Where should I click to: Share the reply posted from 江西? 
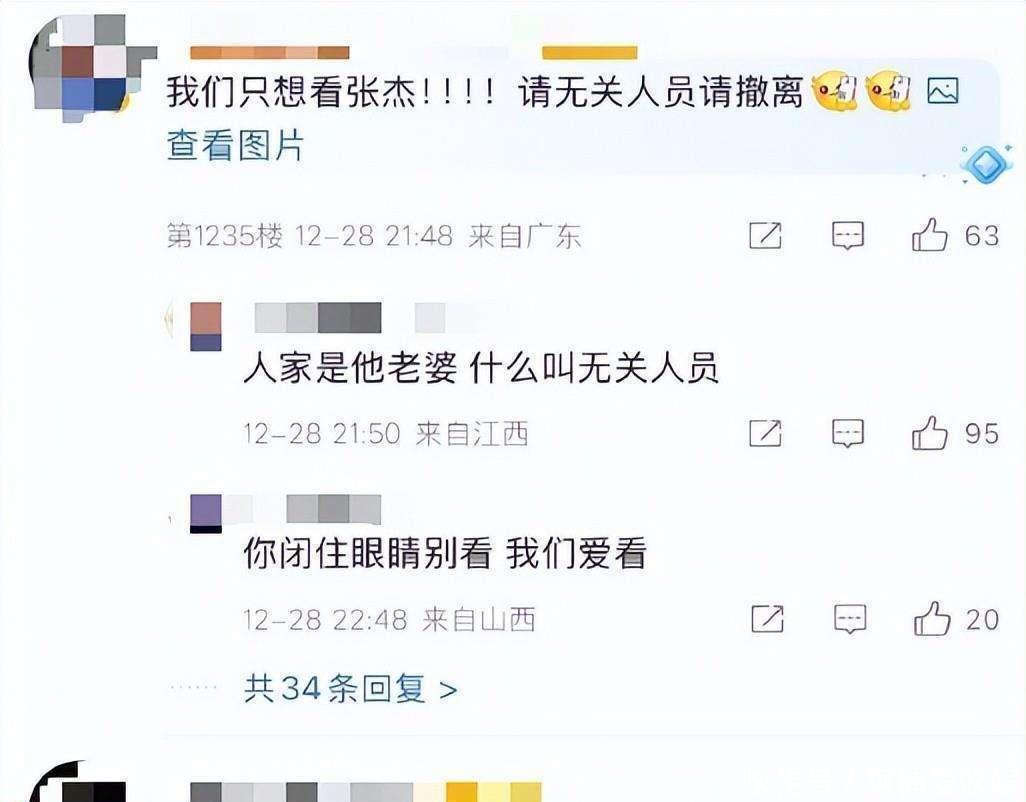coord(766,433)
